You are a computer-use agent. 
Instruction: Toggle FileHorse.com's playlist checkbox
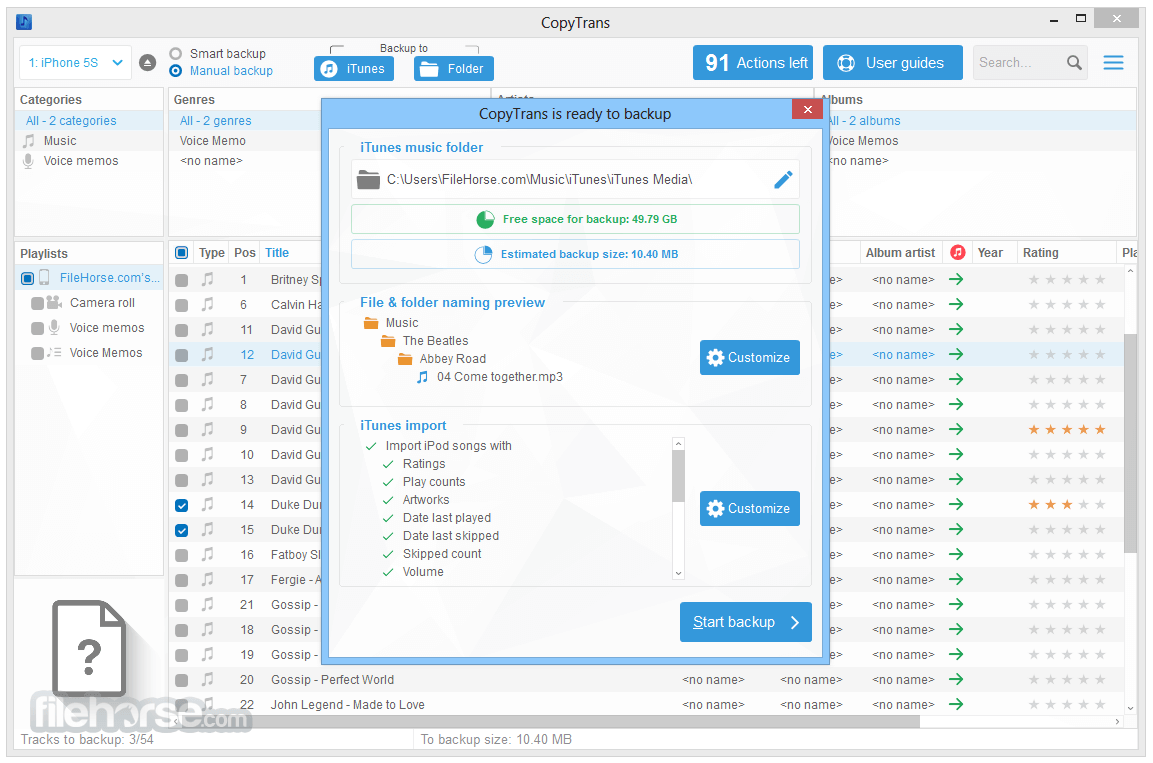point(27,278)
